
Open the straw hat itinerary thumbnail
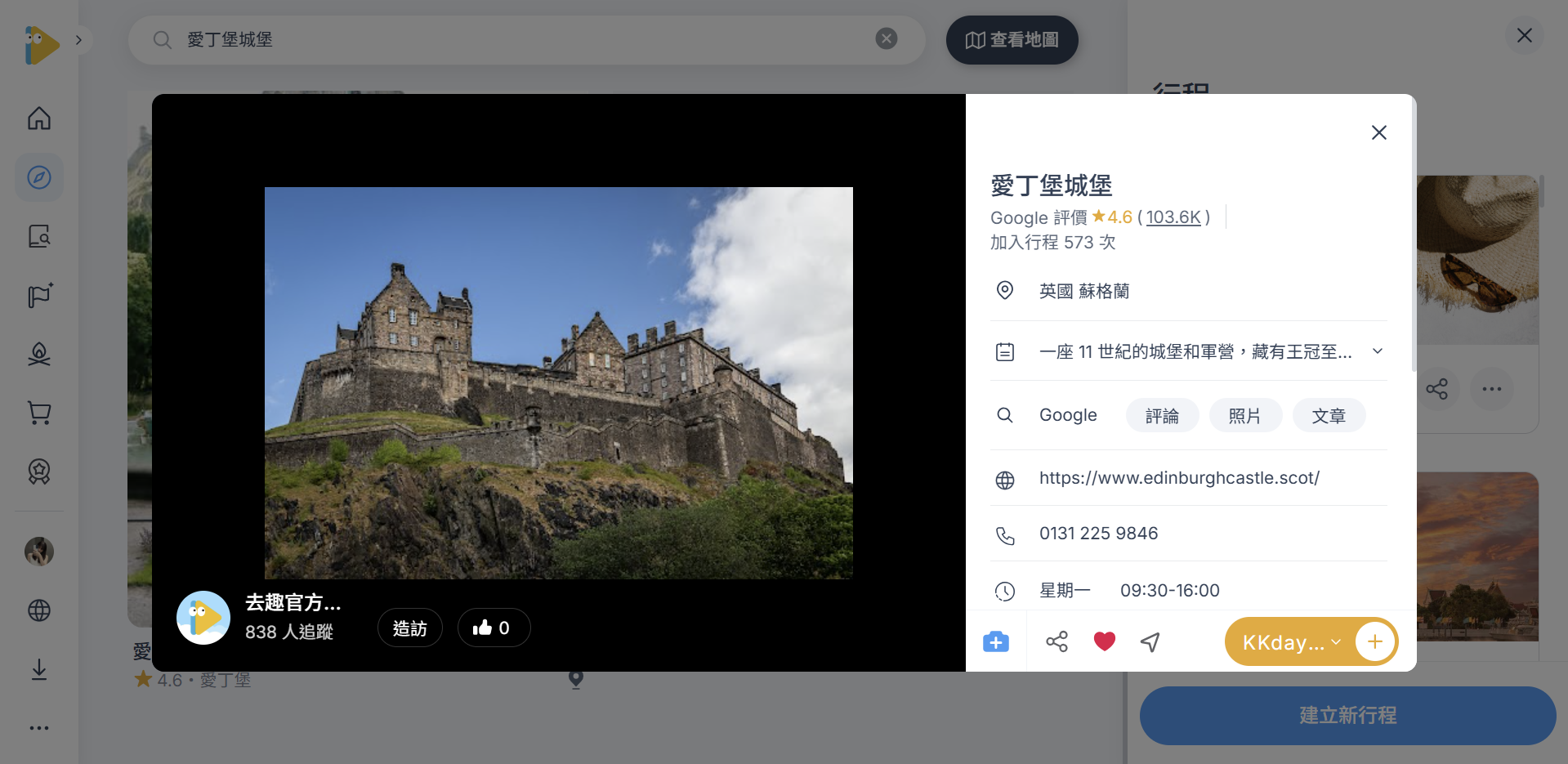1477,260
